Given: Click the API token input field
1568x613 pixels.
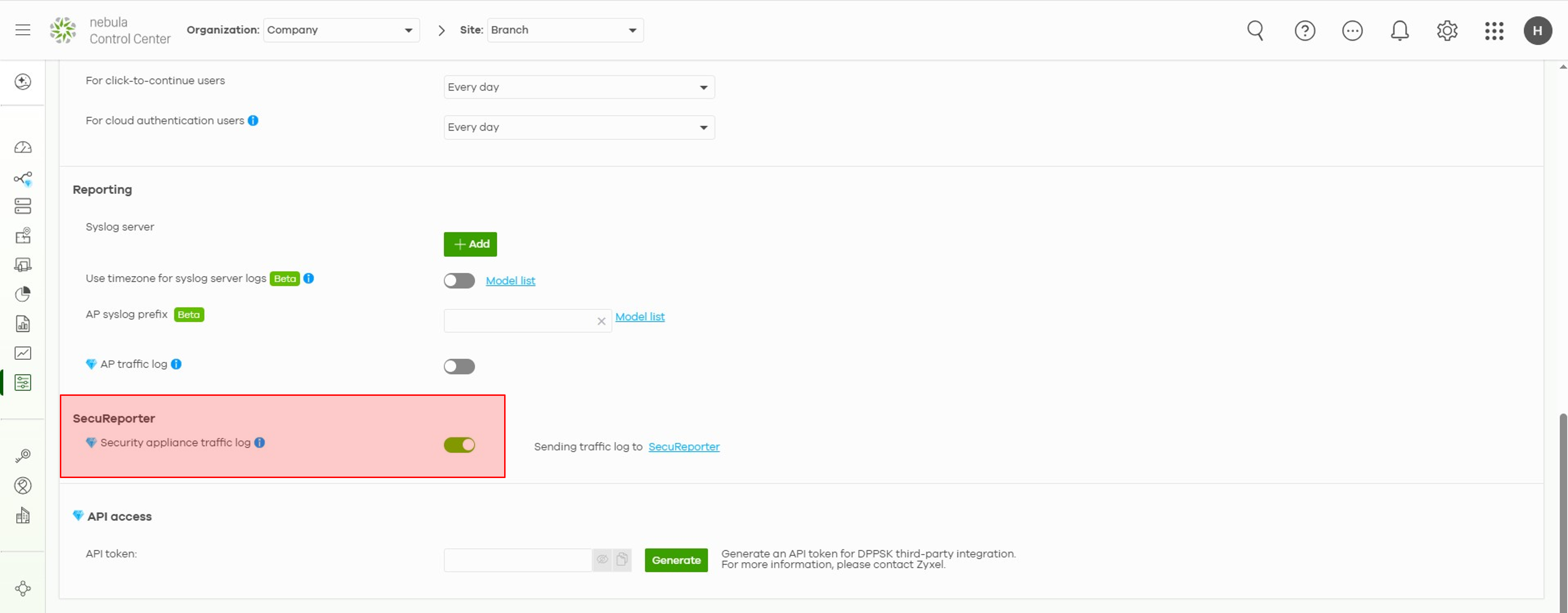Looking at the screenshot, I should 517,559.
